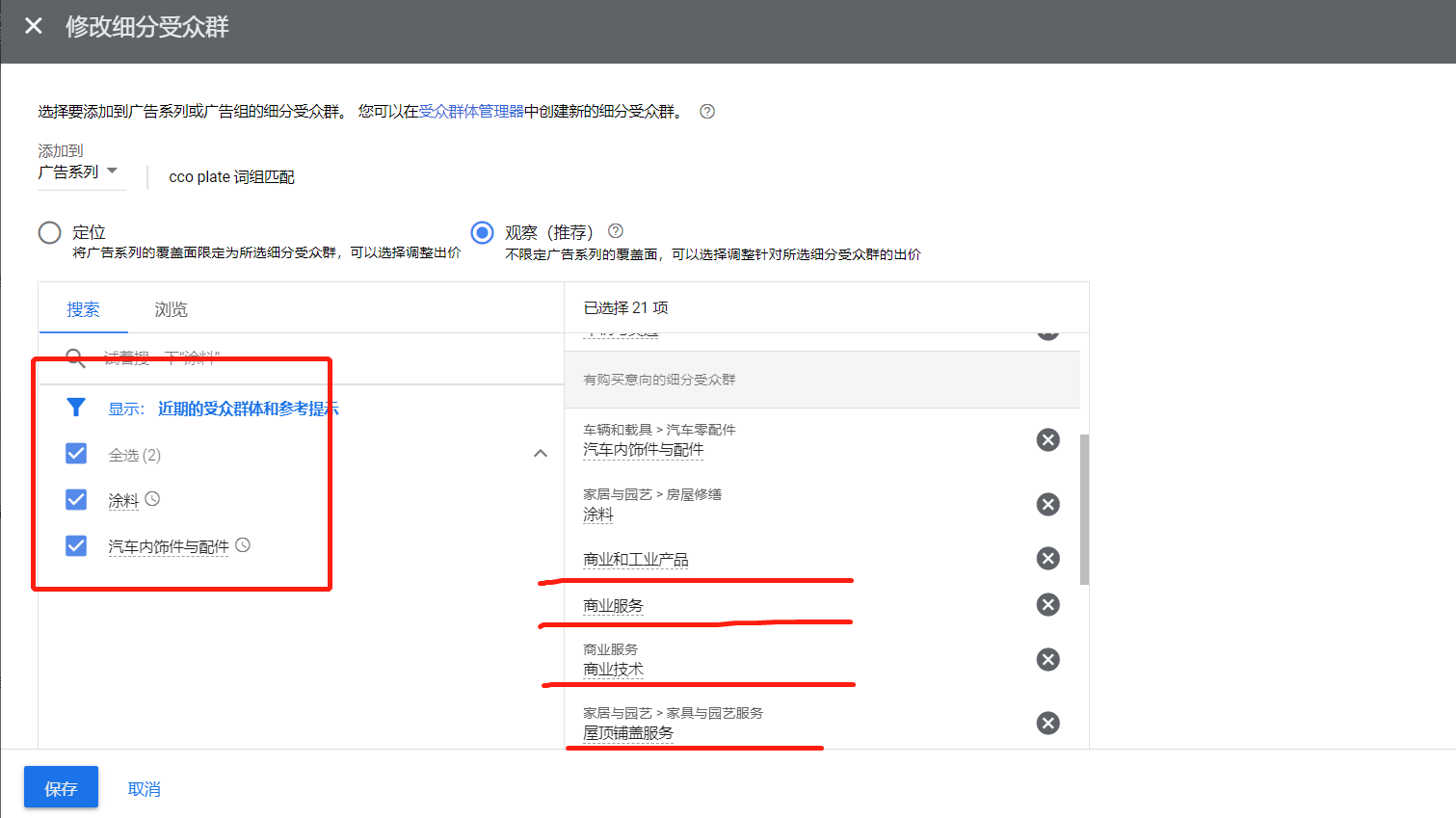Click the 有购买意向的细分受众群 section header

pos(659,380)
